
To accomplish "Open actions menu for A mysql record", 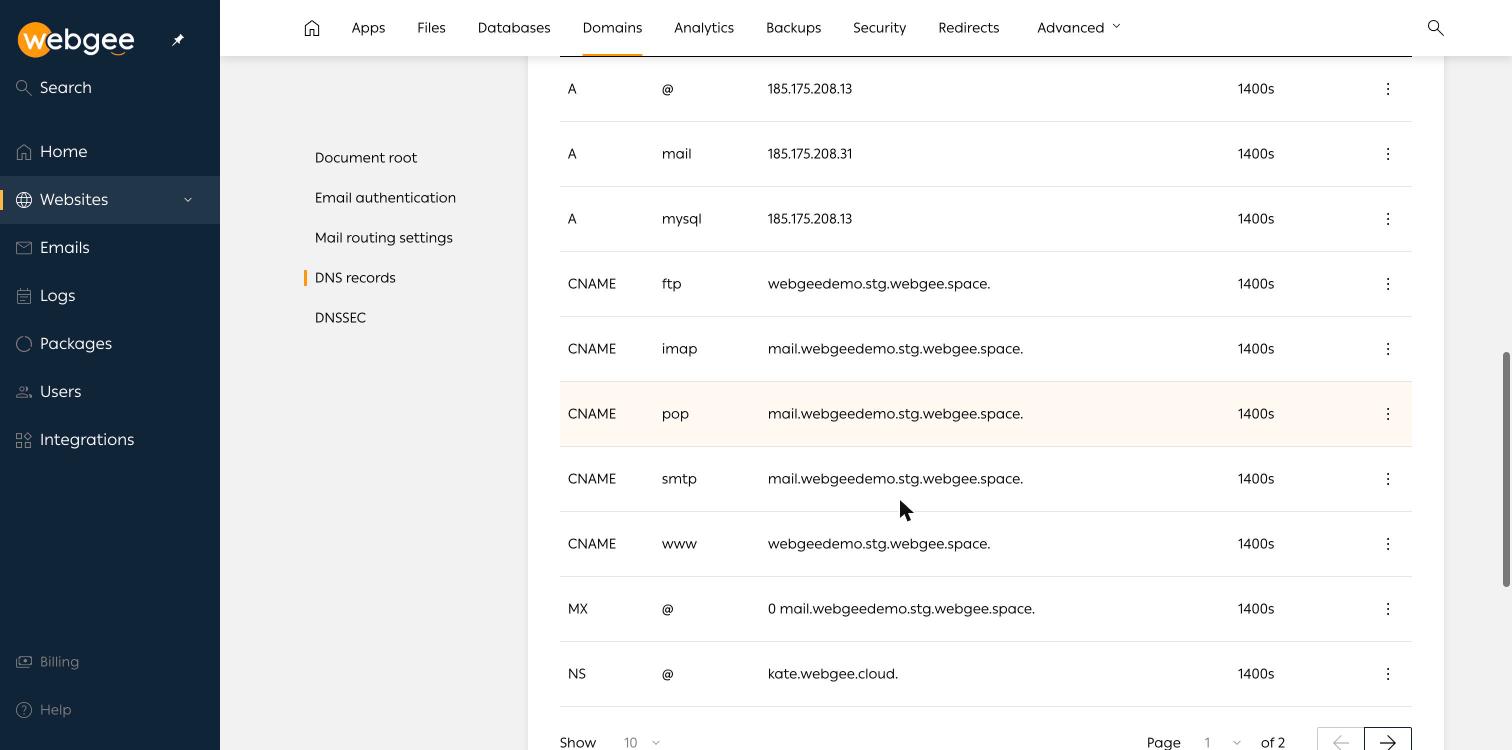I will [1387, 219].
